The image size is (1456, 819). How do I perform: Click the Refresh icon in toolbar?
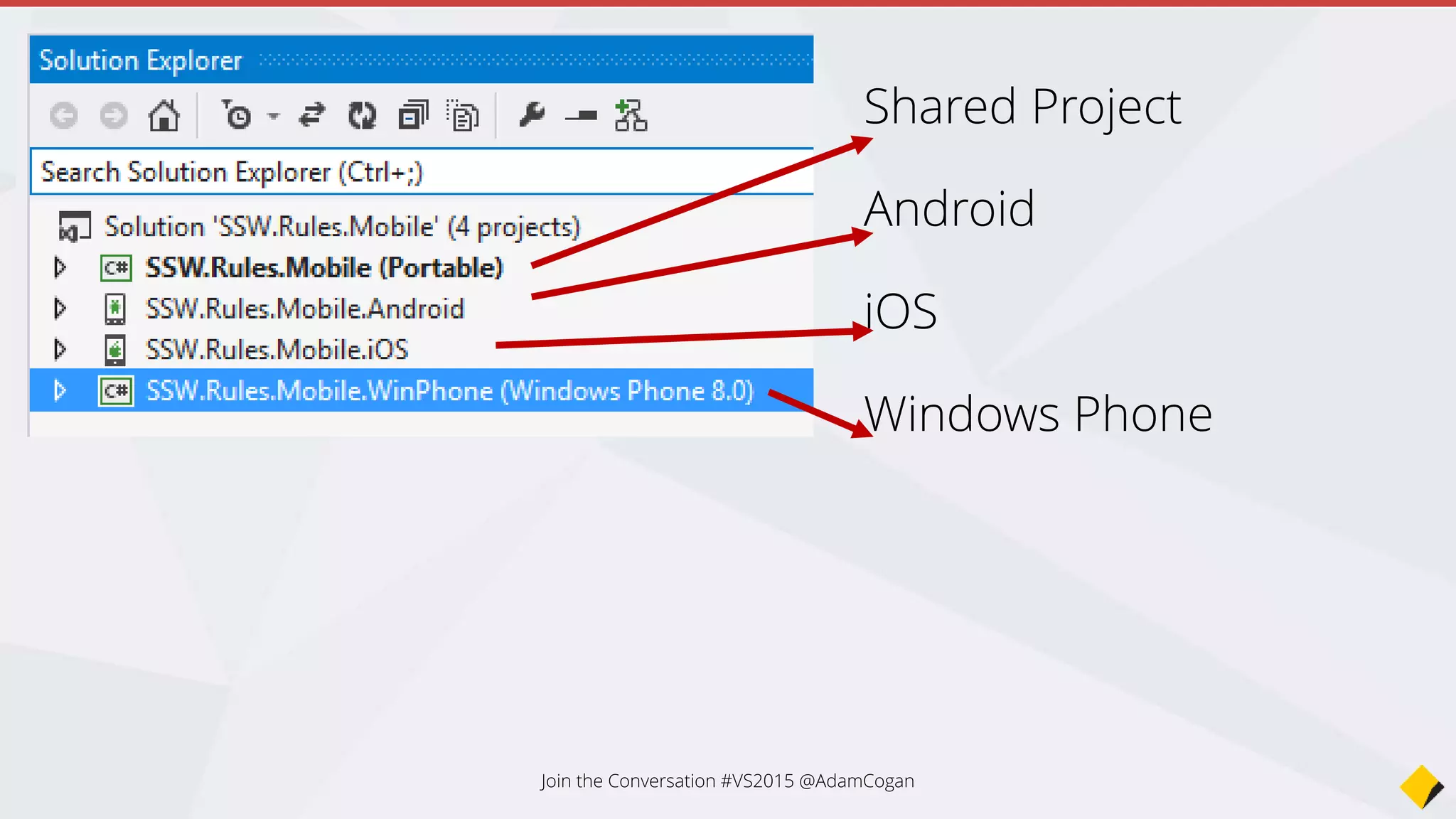tap(362, 115)
